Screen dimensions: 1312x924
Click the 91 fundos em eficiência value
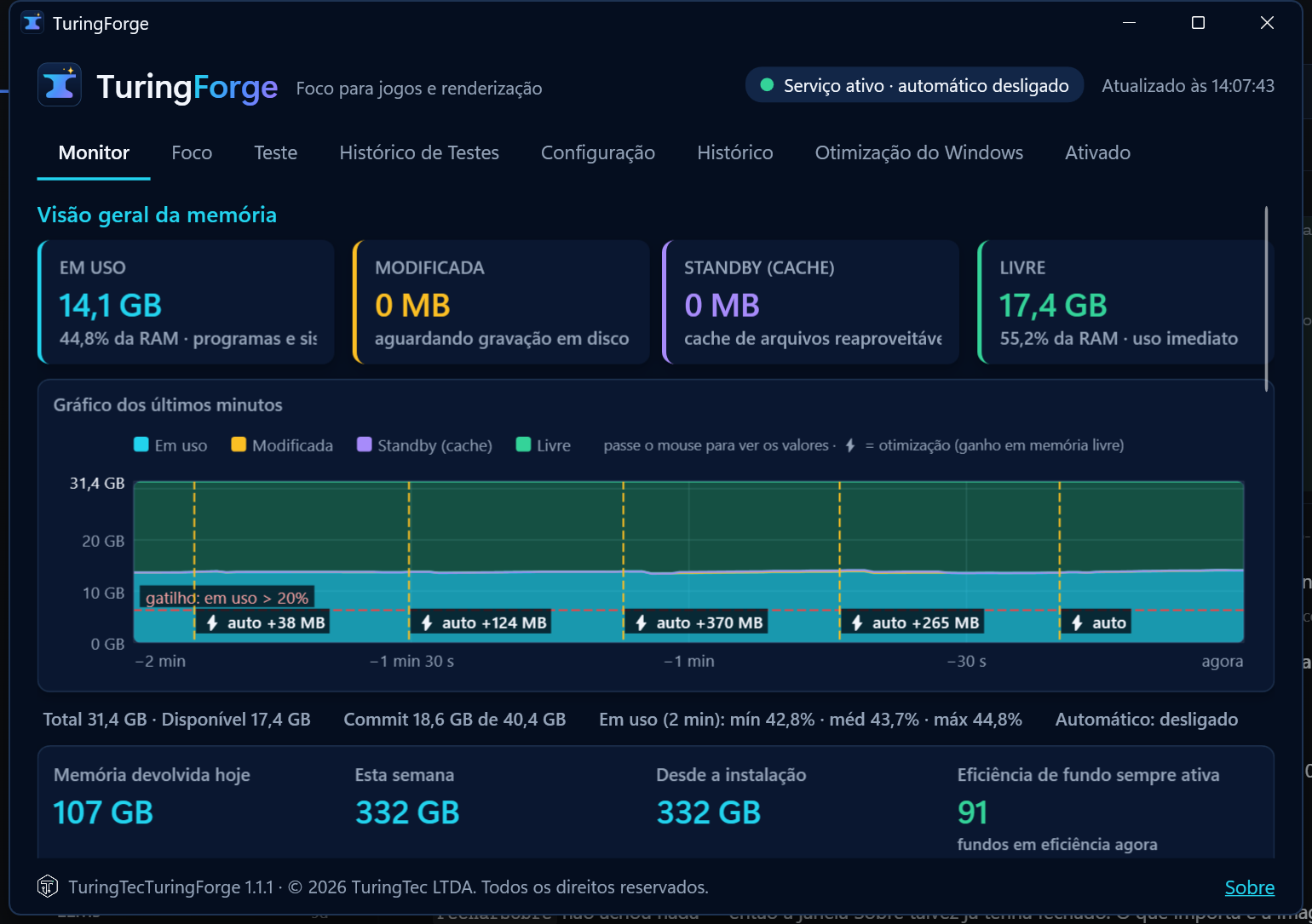point(973,812)
